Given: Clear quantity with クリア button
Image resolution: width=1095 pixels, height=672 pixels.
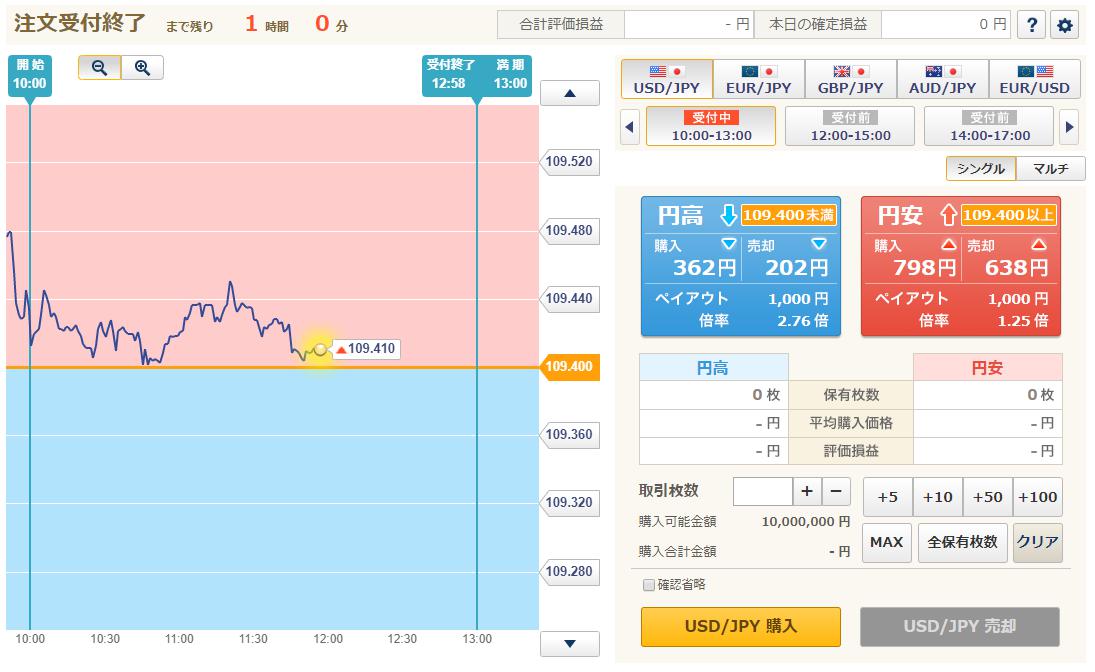Looking at the screenshot, I should tap(1038, 543).
